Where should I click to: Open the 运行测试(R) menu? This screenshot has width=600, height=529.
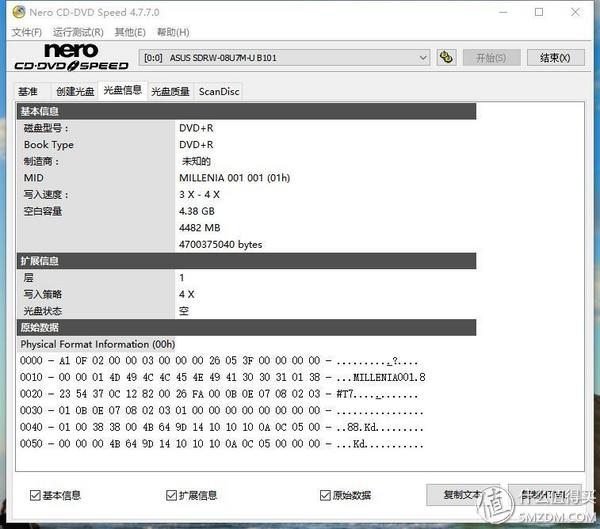point(78,32)
